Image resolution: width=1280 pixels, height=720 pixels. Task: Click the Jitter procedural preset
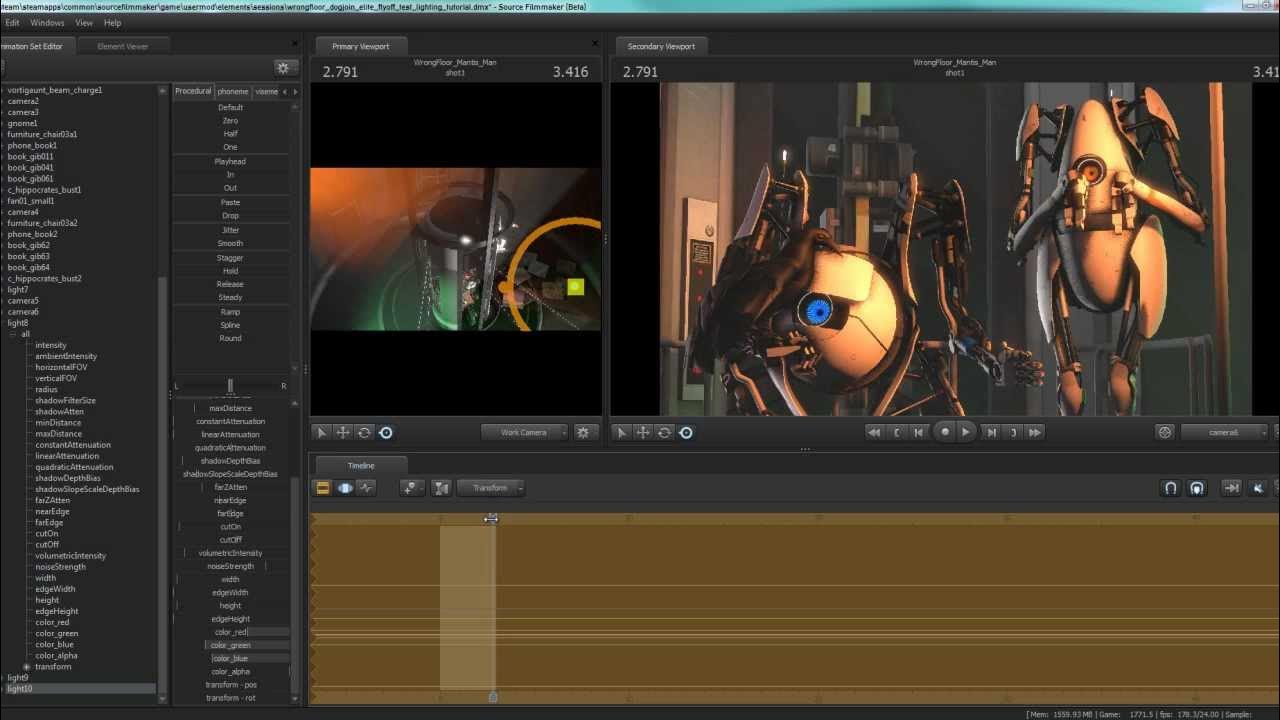pos(230,230)
